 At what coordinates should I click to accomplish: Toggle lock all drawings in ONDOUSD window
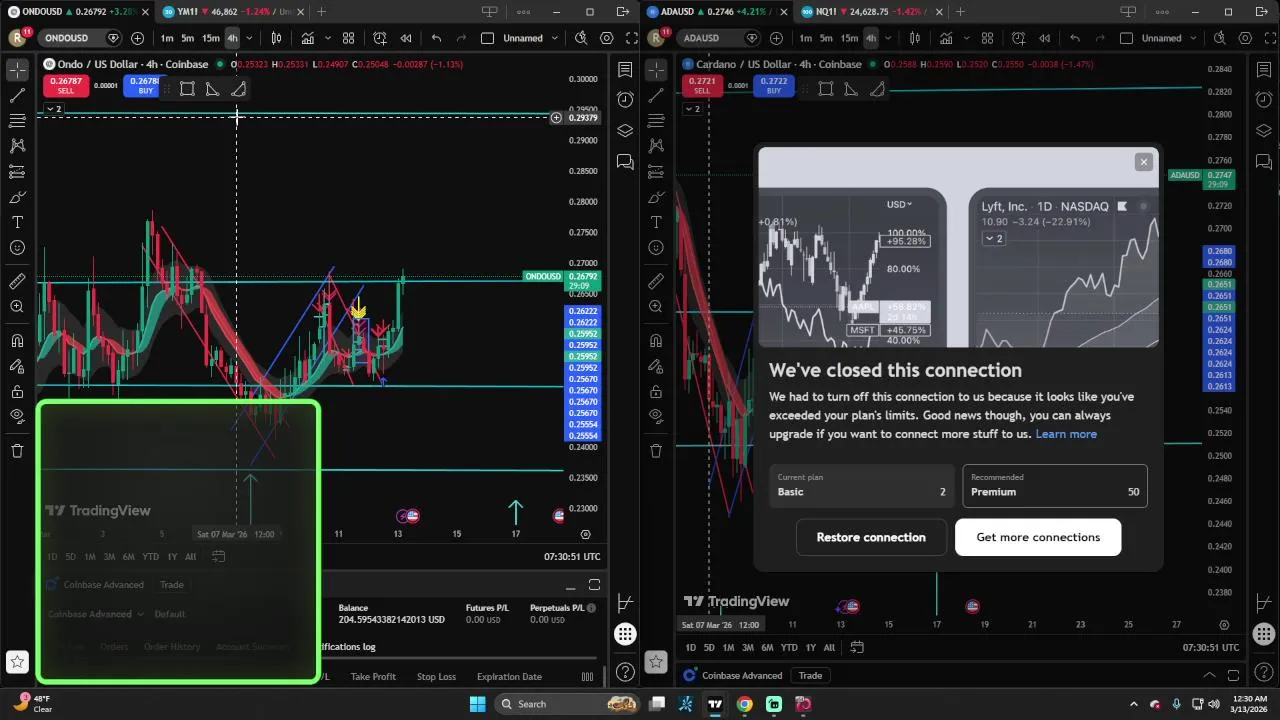17,391
